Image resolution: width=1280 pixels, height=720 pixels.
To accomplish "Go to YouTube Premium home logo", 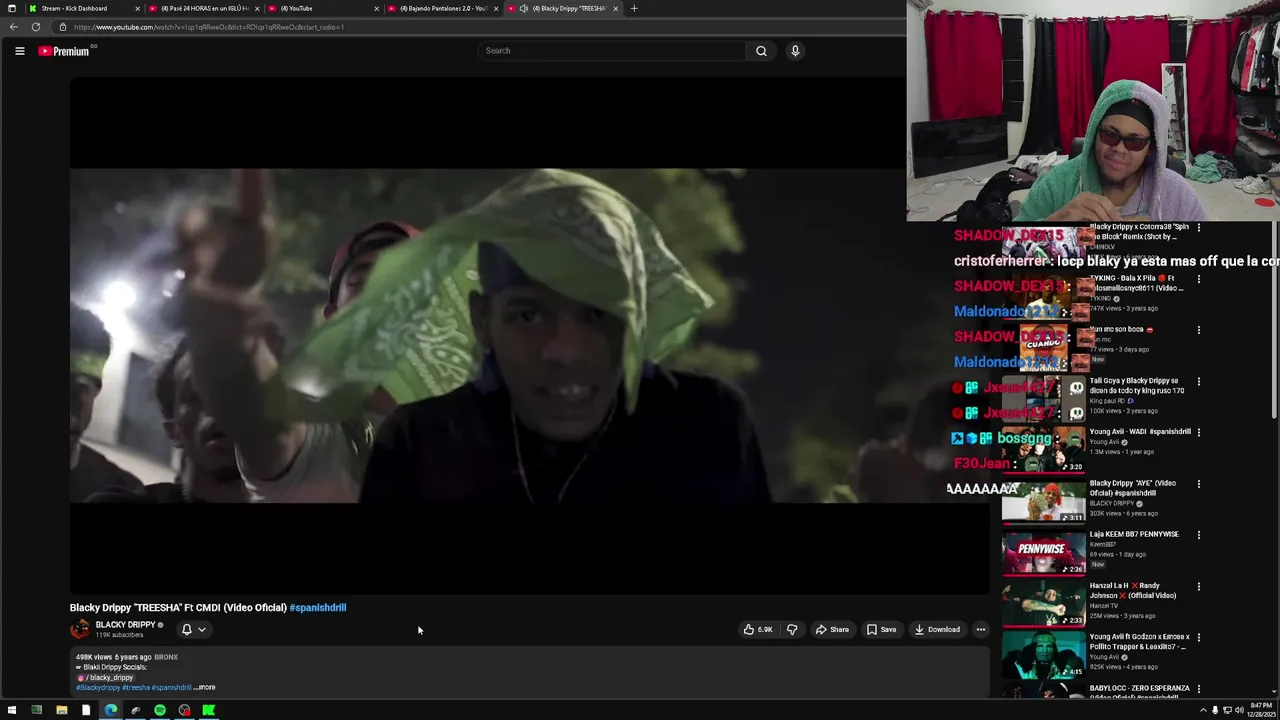I will pyautogui.click(x=66, y=51).
